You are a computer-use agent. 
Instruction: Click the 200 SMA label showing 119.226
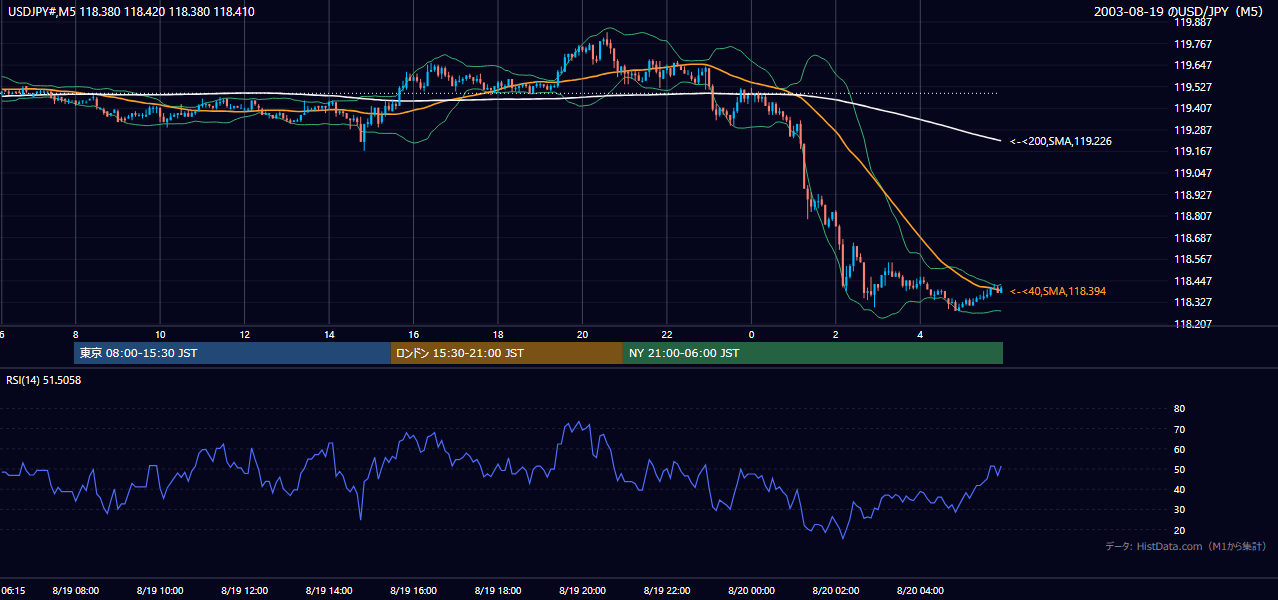pos(1061,141)
